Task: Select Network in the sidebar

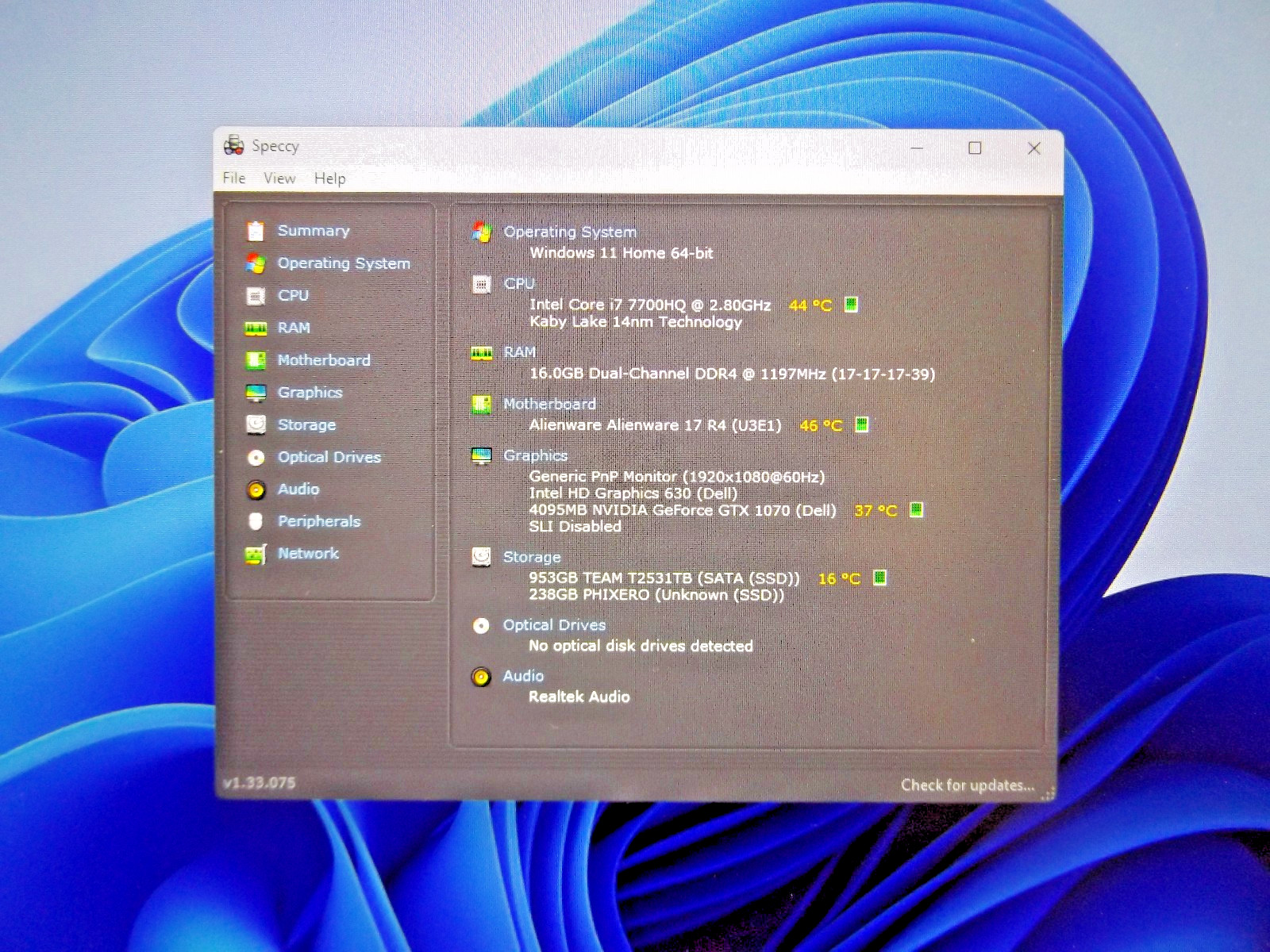Action: [308, 554]
